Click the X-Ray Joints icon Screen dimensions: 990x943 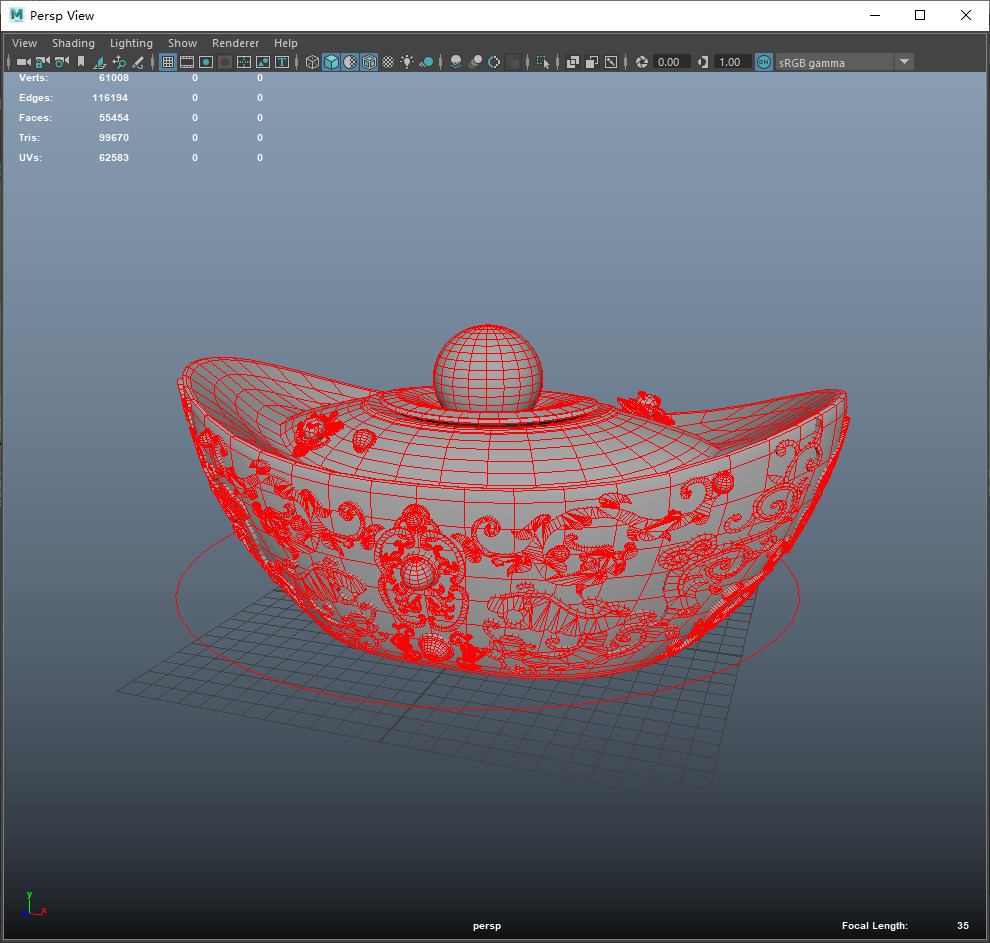(x=611, y=62)
